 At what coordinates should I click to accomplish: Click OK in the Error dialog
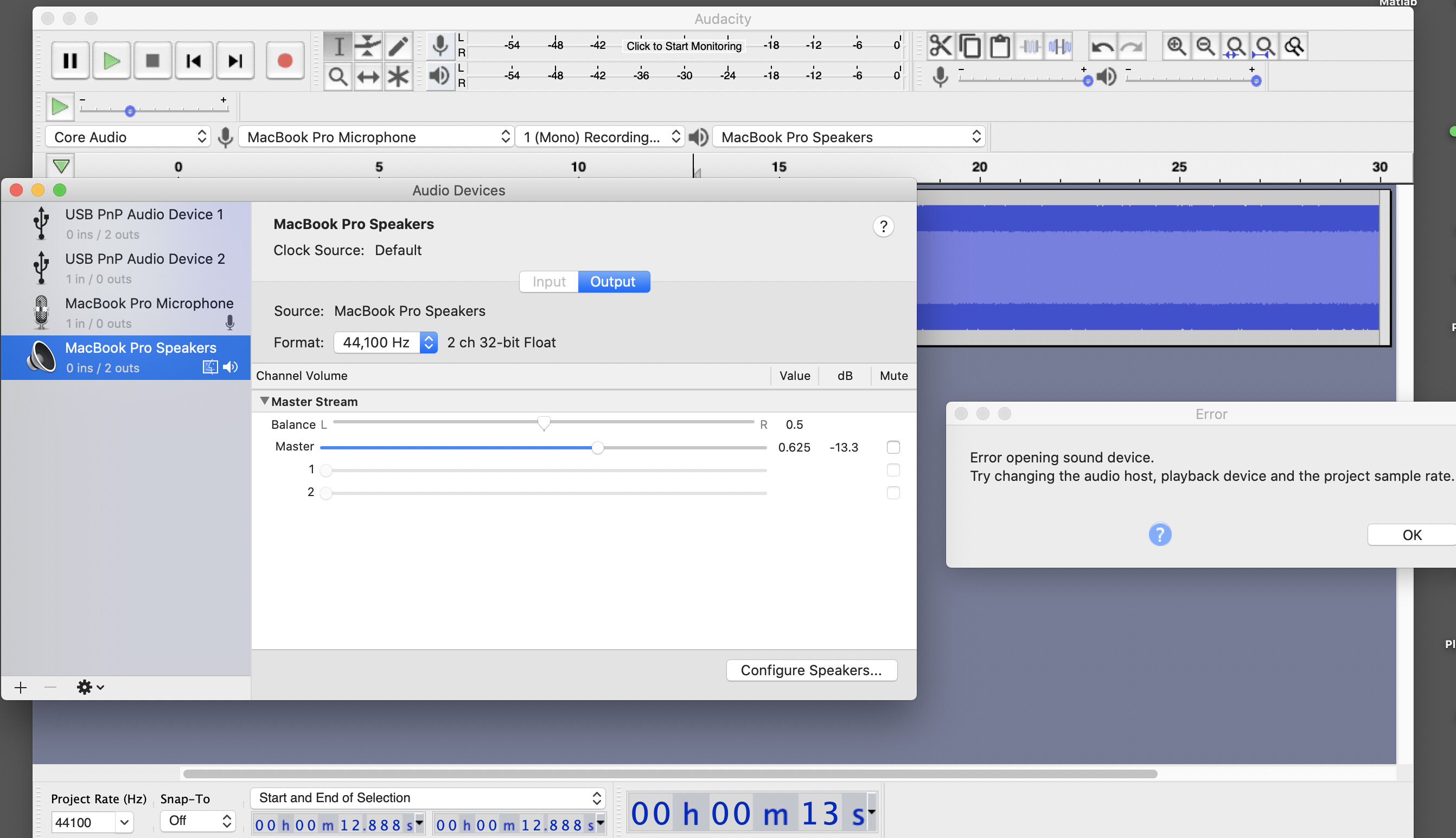(x=1412, y=535)
